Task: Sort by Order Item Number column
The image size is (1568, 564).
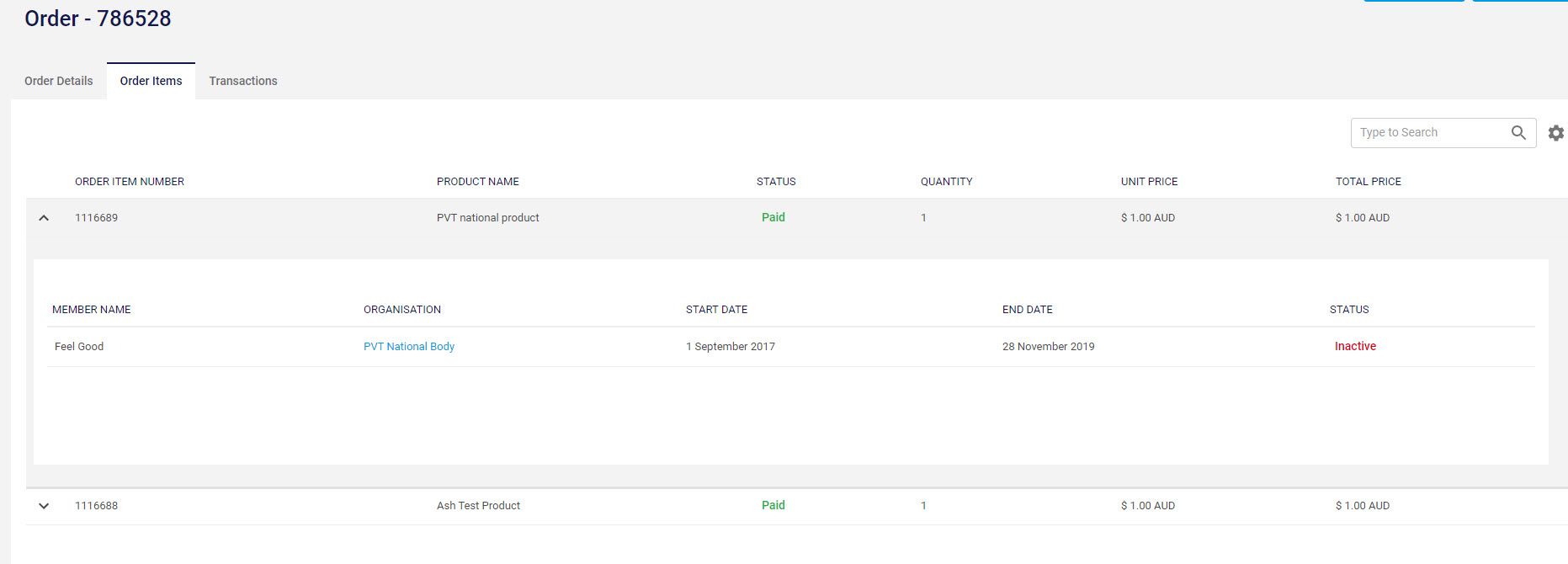Action: [129, 182]
